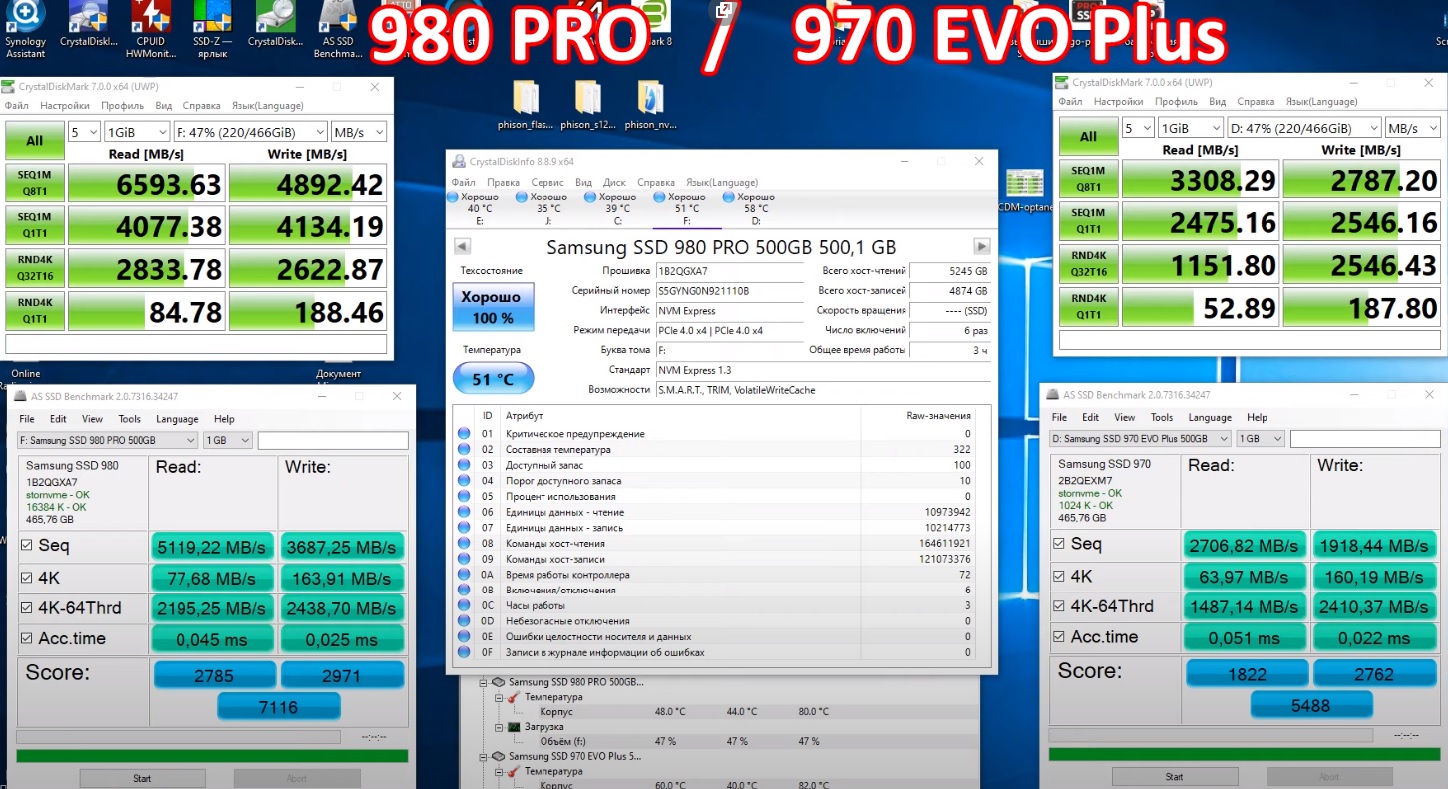
Task: Go to previous disk in CrystalDiskInfo
Action: click(x=462, y=246)
